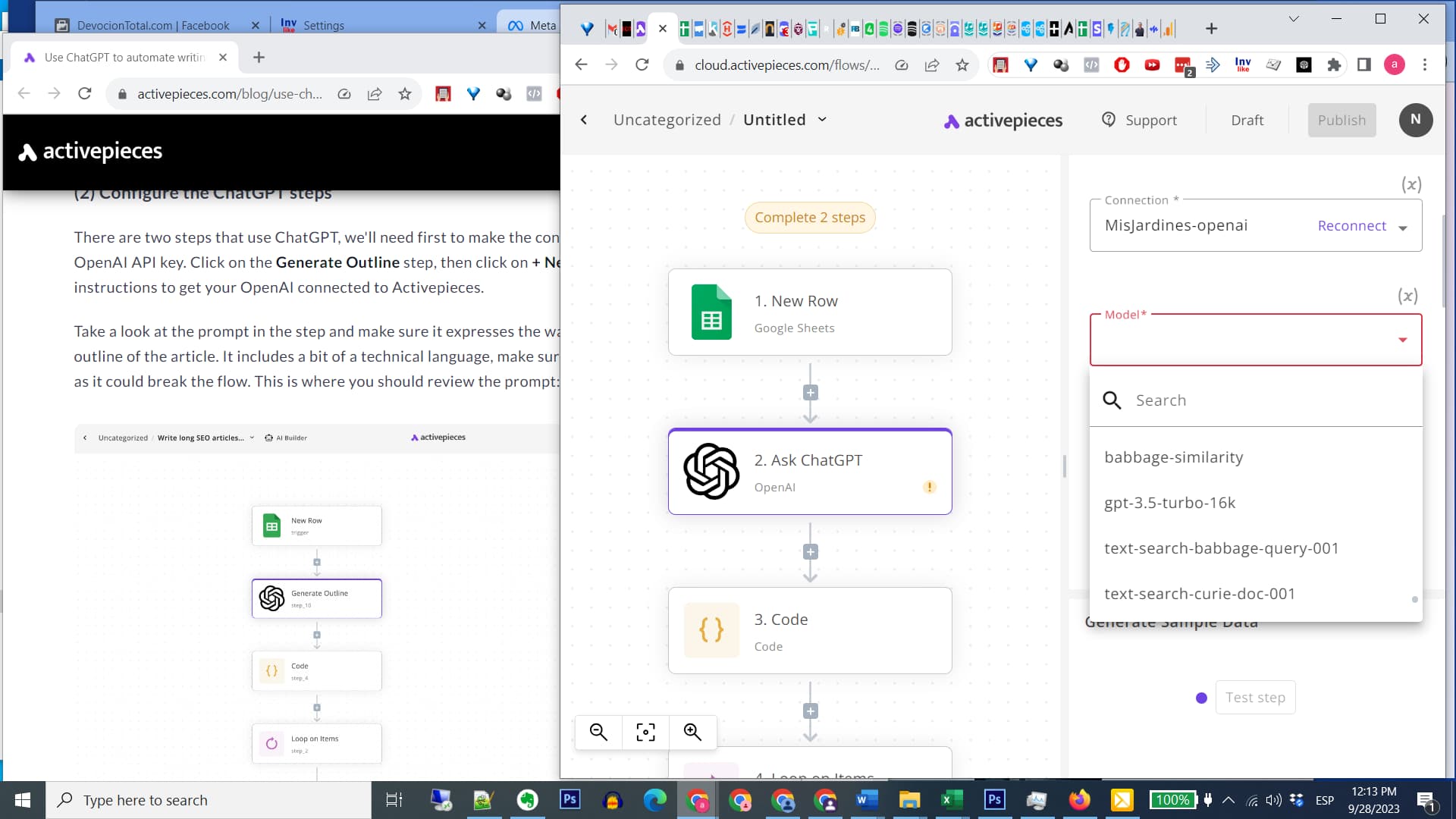Toggle dynamic value (x) for Connection field
Image resolution: width=1456 pixels, height=819 pixels.
[x=1411, y=184]
